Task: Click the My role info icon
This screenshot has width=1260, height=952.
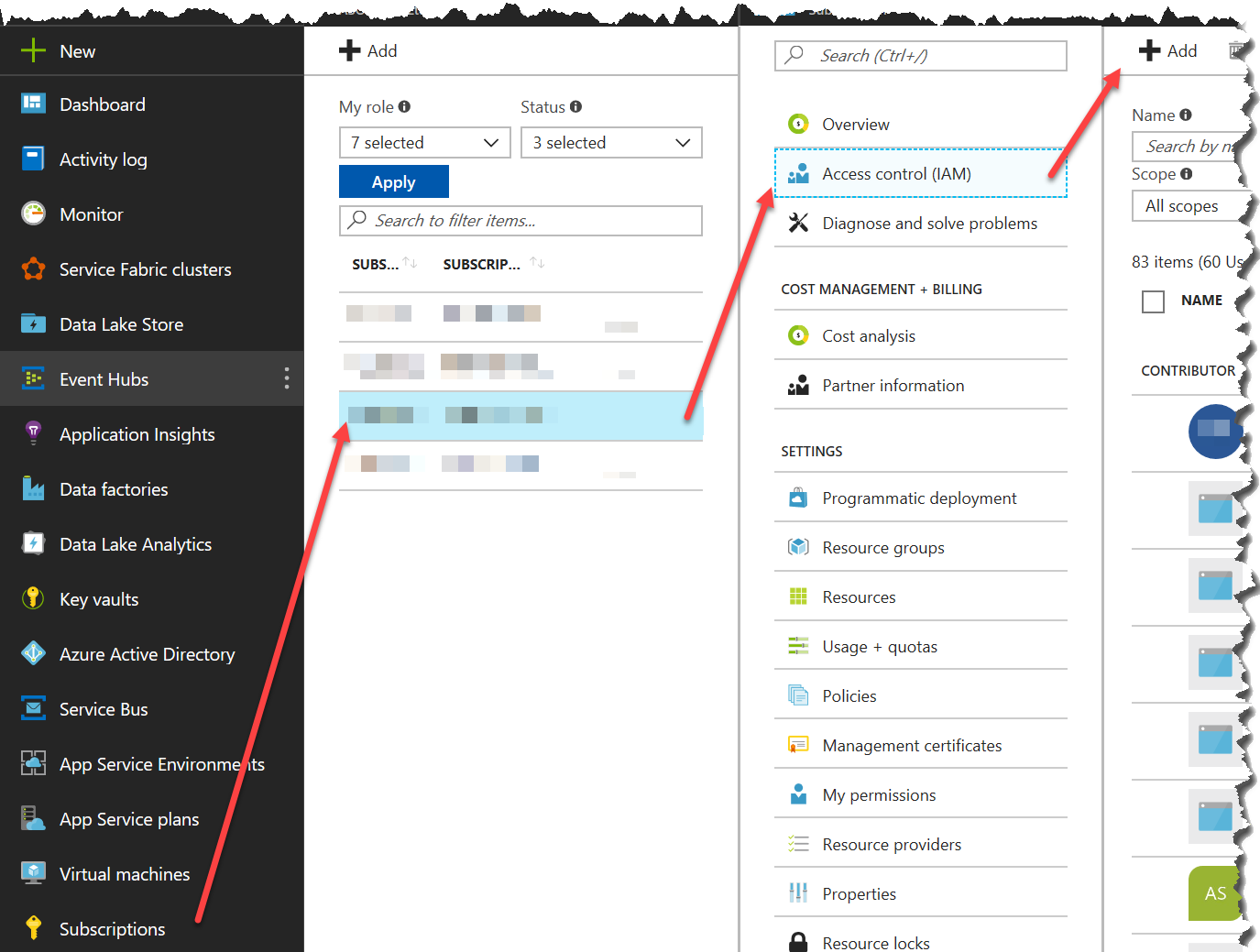Action: click(404, 106)
